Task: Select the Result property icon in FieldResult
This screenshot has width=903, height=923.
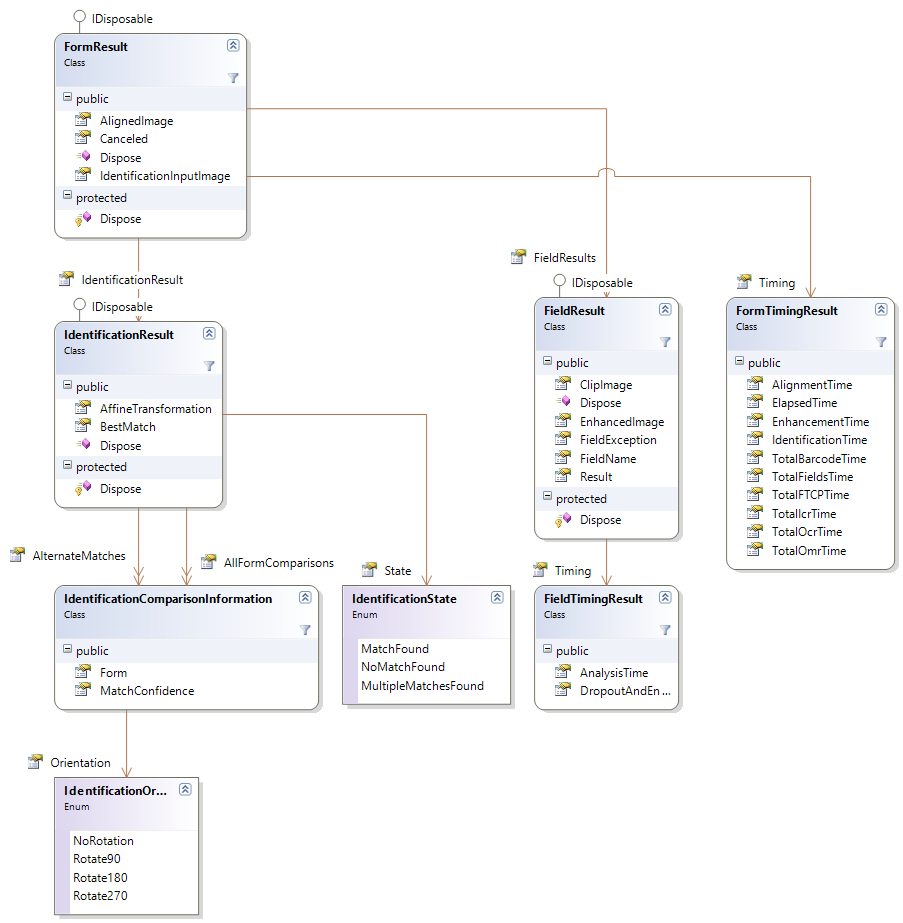Action: click(x=563, y=476)
